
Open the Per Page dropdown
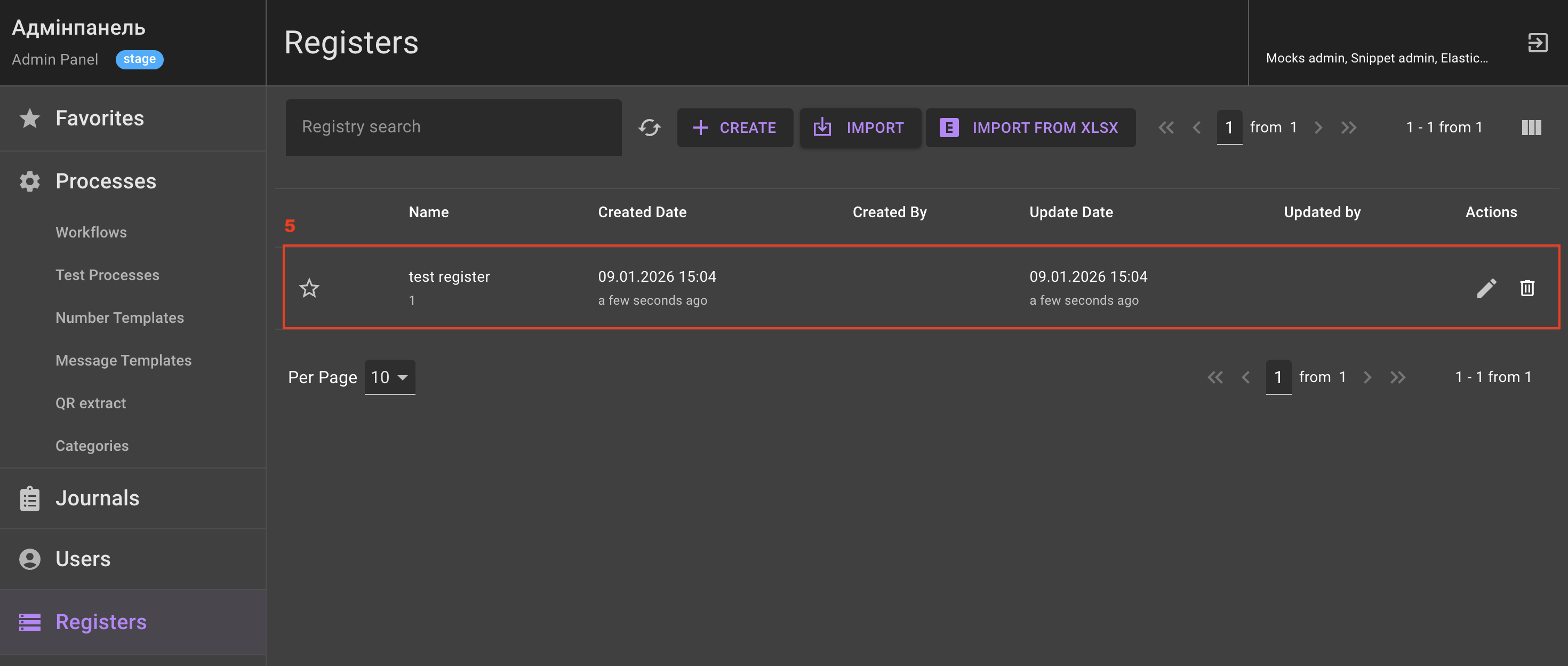389,377
